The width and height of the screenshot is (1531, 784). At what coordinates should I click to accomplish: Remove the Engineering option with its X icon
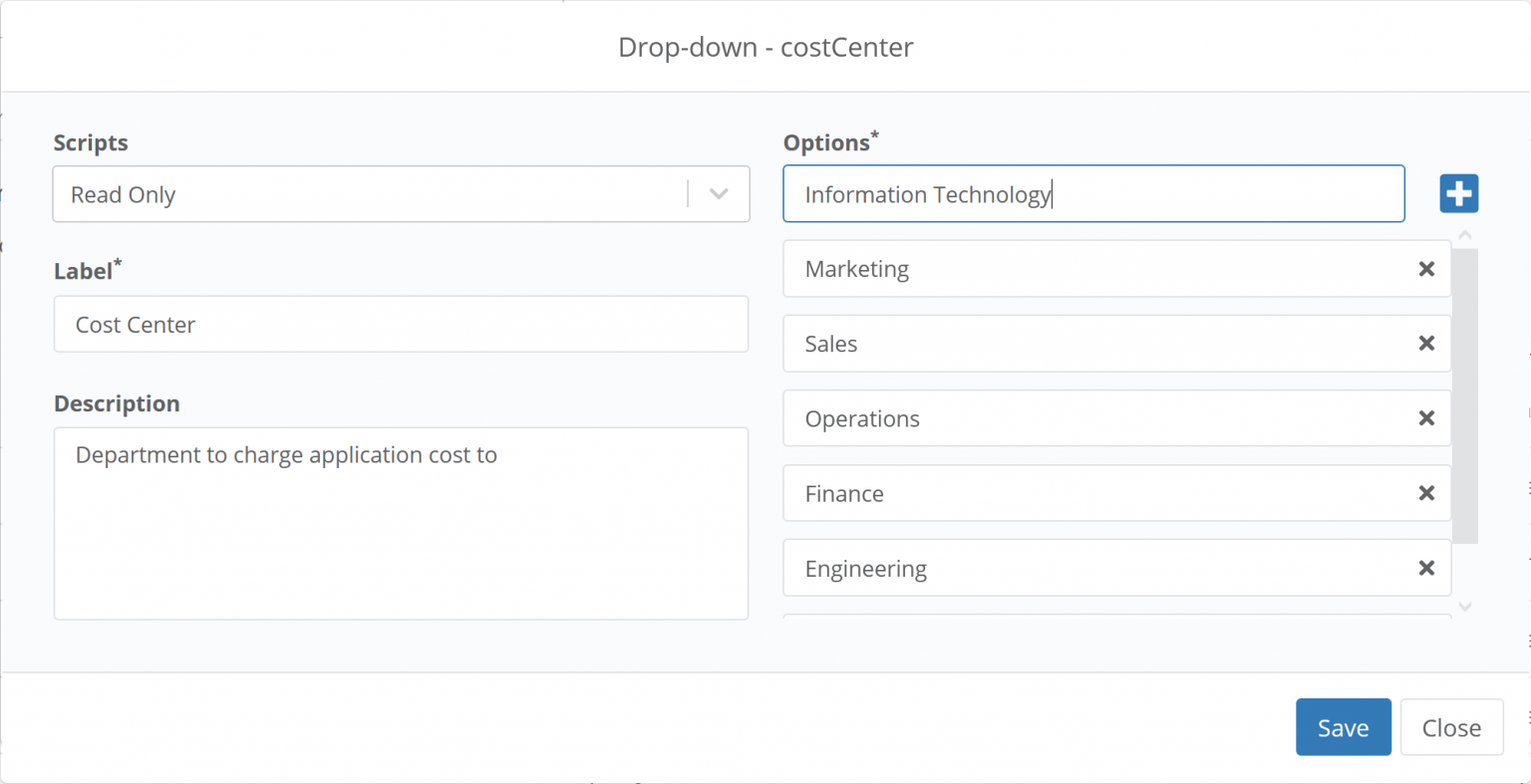click(1426, 567)
